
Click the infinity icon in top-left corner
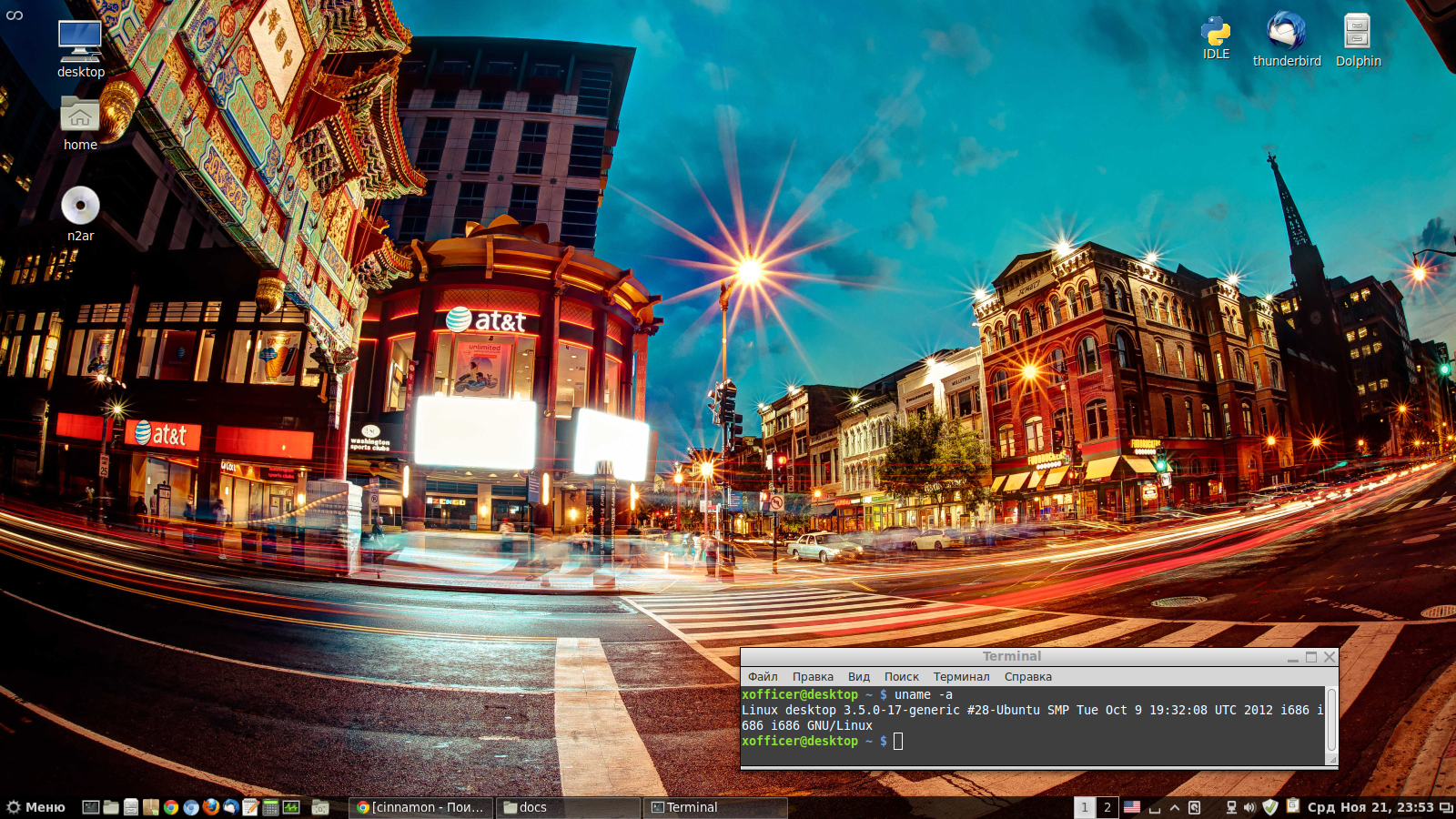[15, 15]
